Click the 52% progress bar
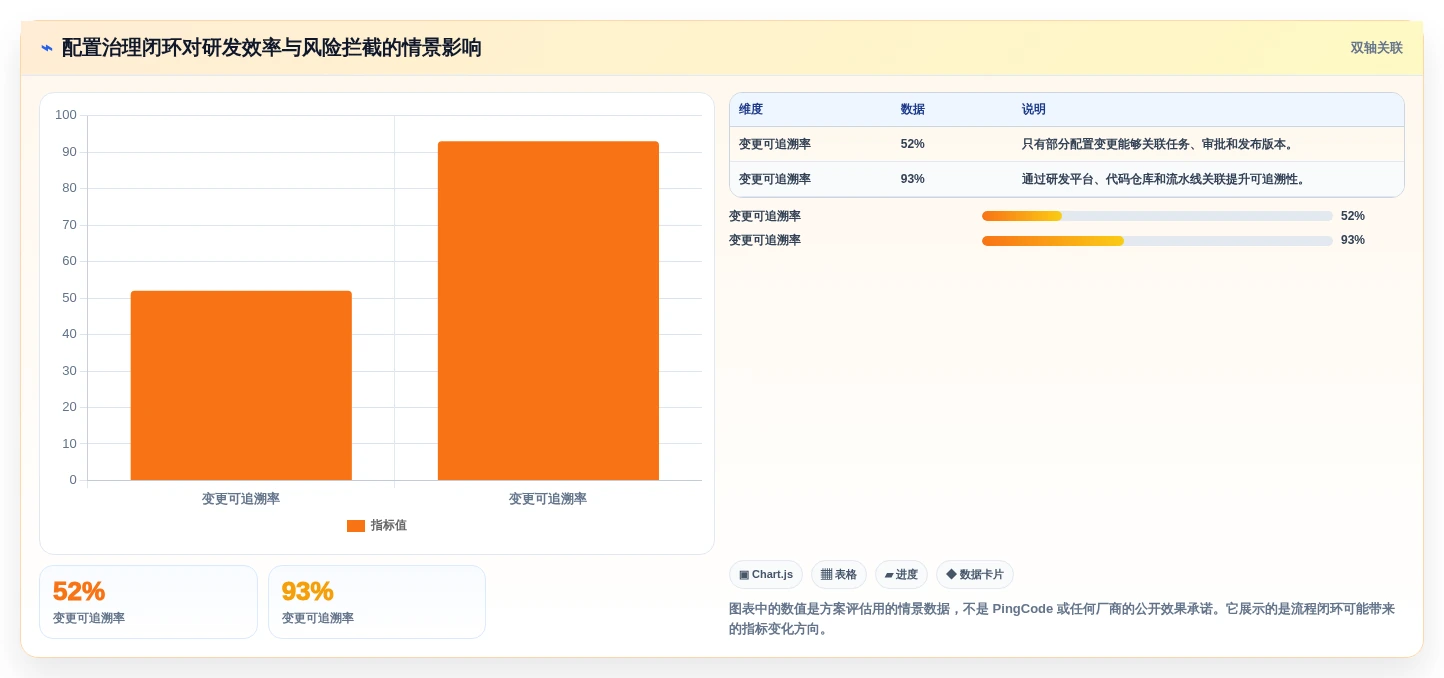The width and height of the screenshot is (1444, 678). click(x=1157, y=216)
